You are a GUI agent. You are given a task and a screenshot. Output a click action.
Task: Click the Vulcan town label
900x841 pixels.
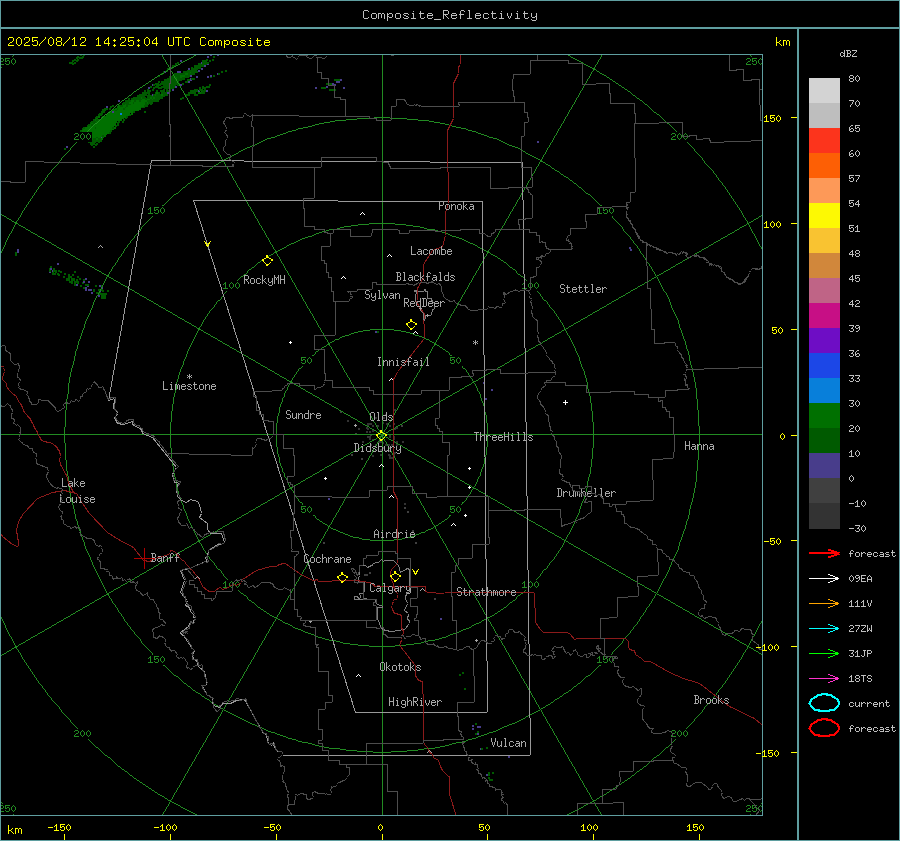(x=508, y=743)
